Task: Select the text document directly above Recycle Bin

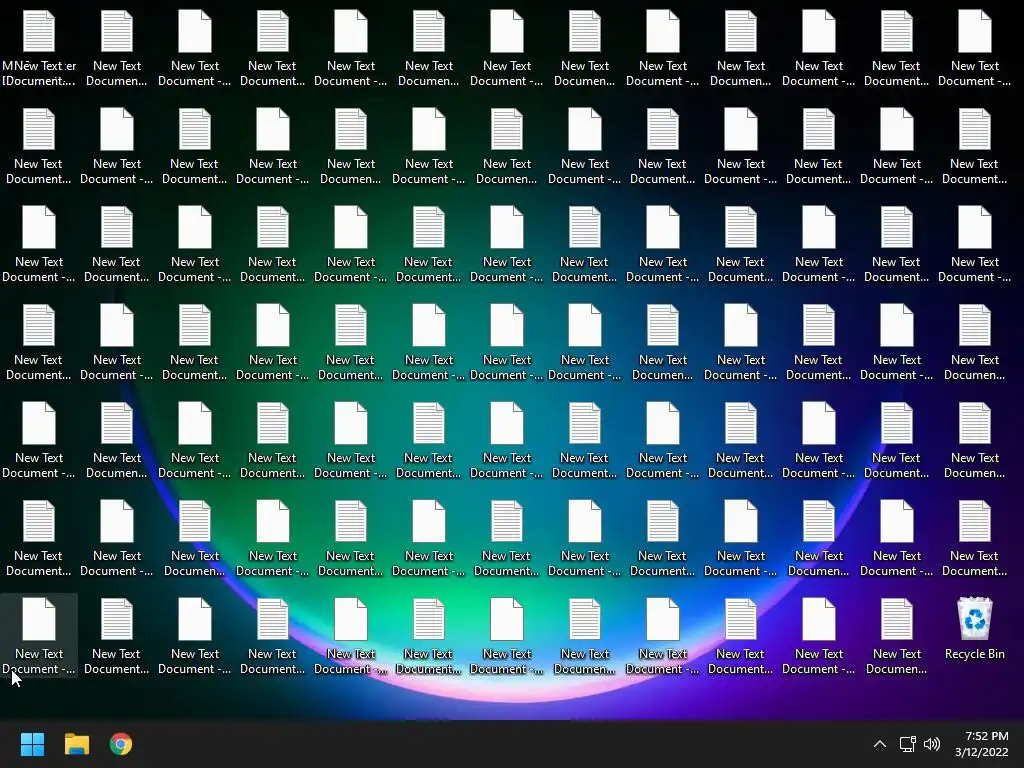Action: [x=974, y=537]
